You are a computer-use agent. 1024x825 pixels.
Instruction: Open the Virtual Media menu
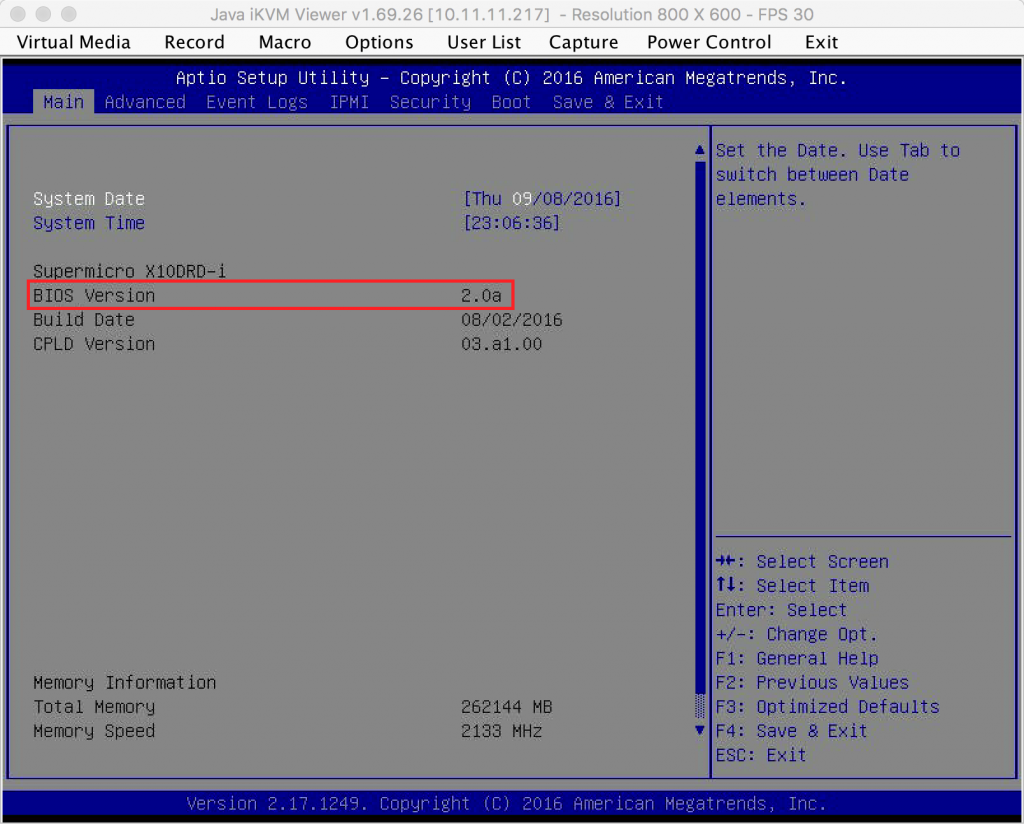click(74, 42)
